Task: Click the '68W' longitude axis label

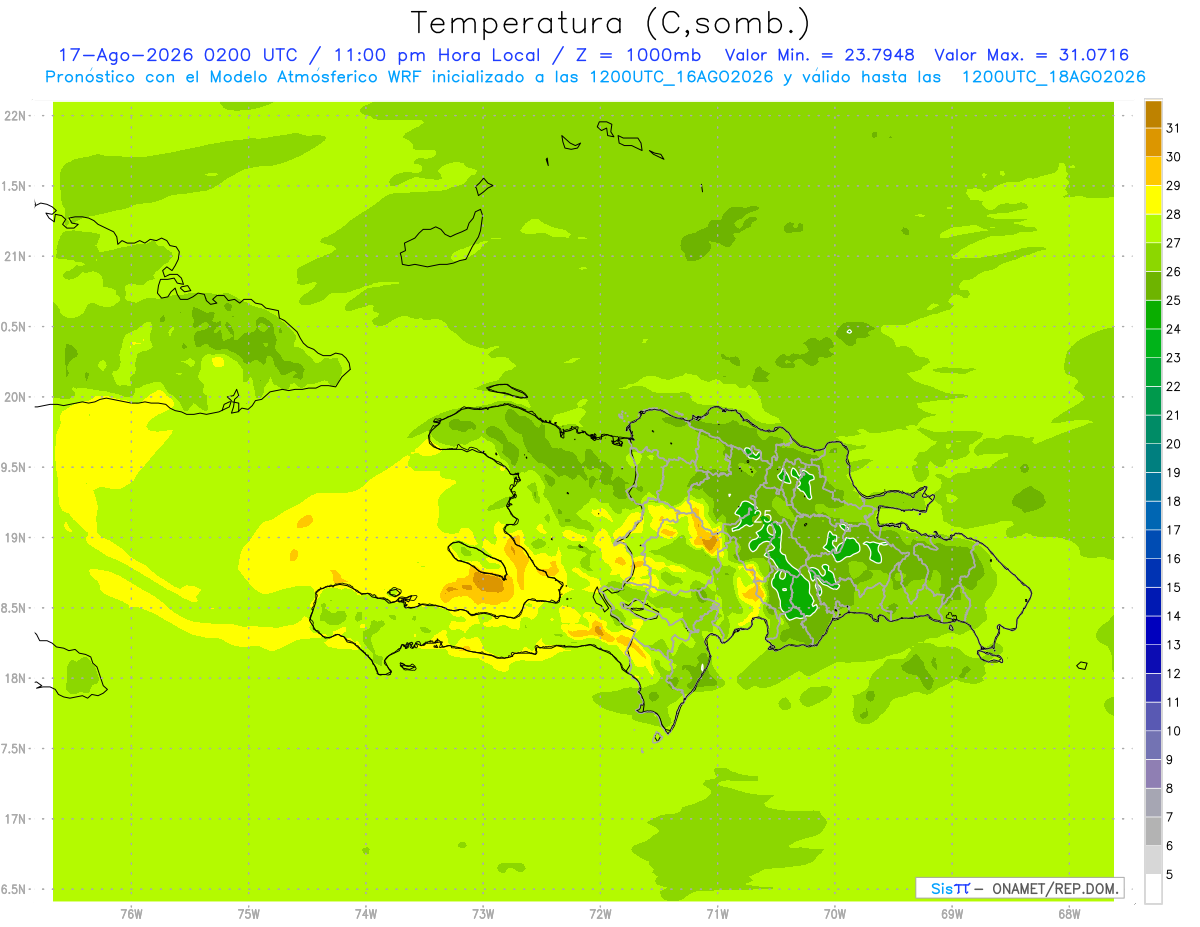Action: [1069, 914]
